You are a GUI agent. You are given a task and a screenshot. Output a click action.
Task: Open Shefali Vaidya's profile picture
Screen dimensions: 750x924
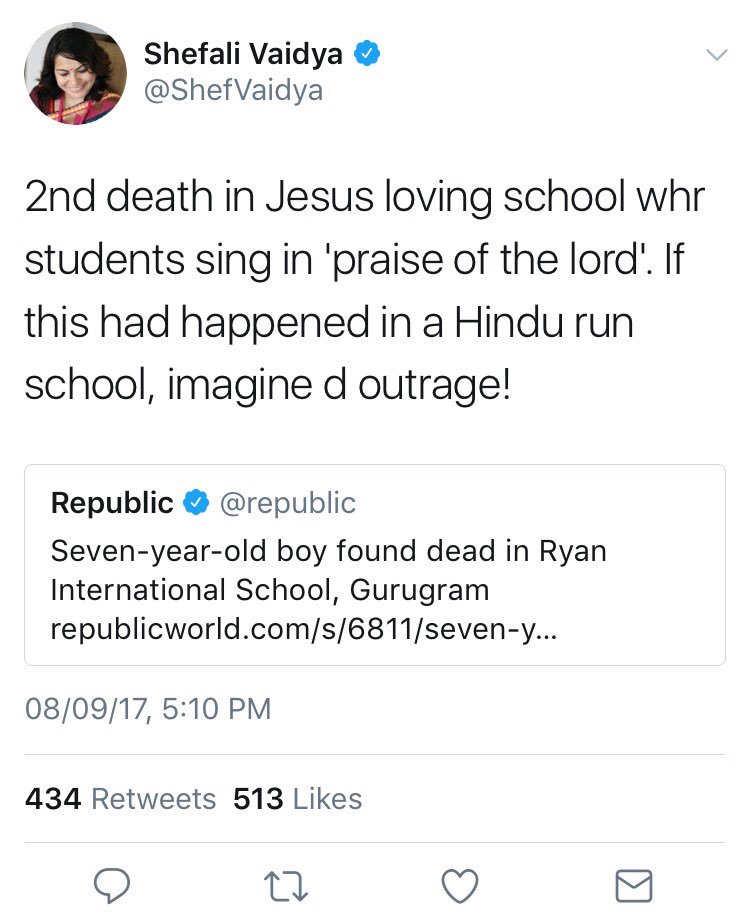76,73
